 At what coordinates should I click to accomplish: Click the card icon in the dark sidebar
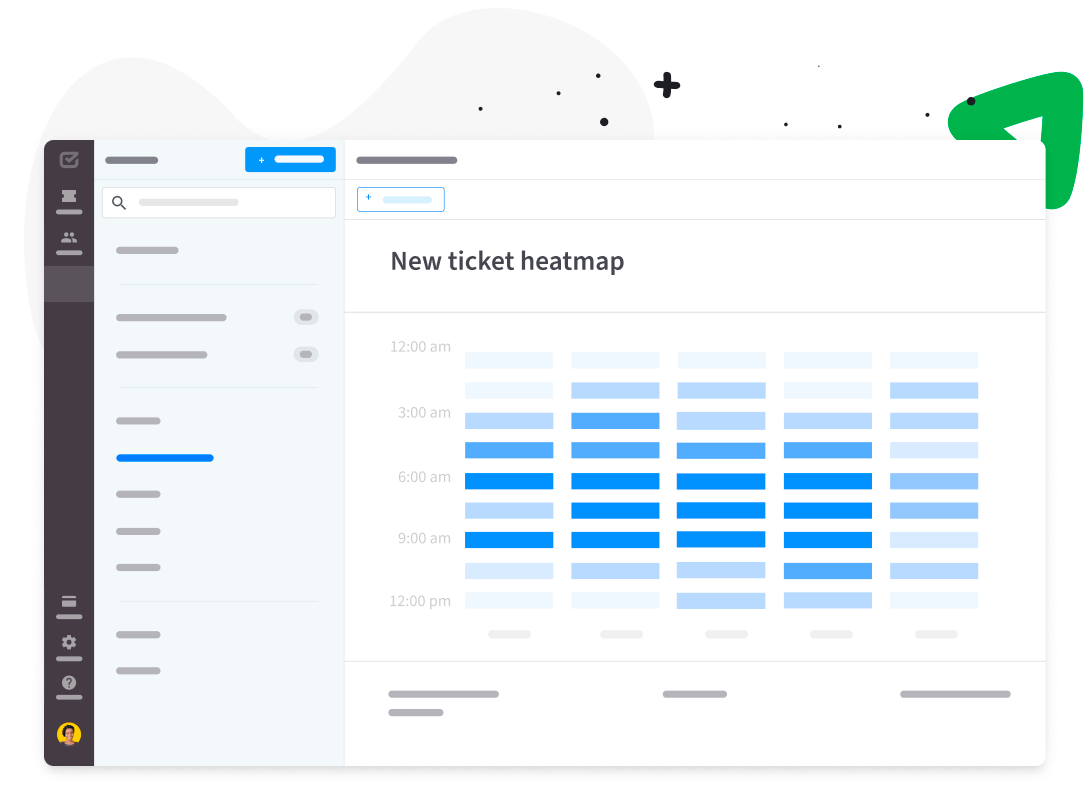[x=69, y=602]
